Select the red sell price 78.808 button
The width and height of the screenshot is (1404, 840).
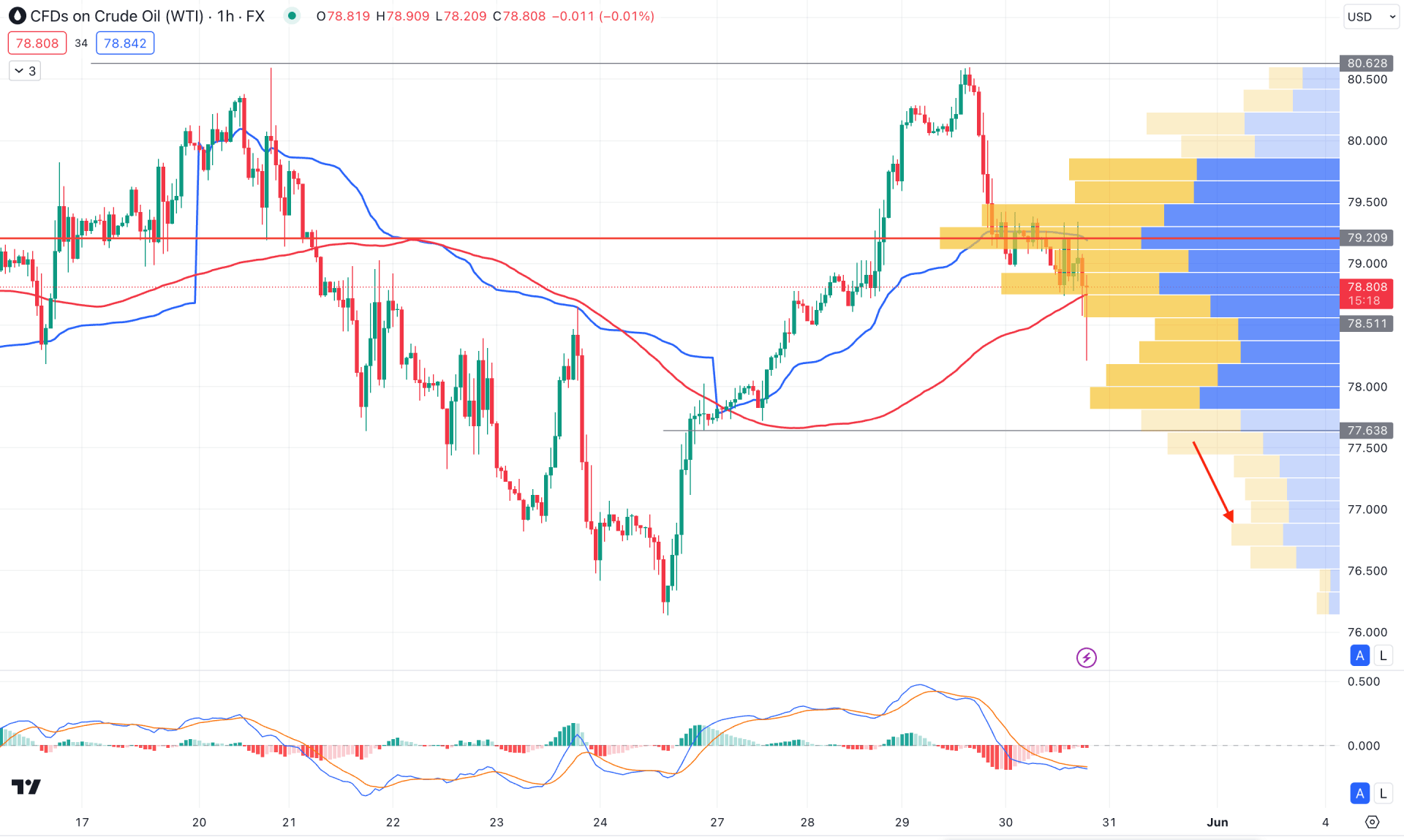click(x=37, y=43)
